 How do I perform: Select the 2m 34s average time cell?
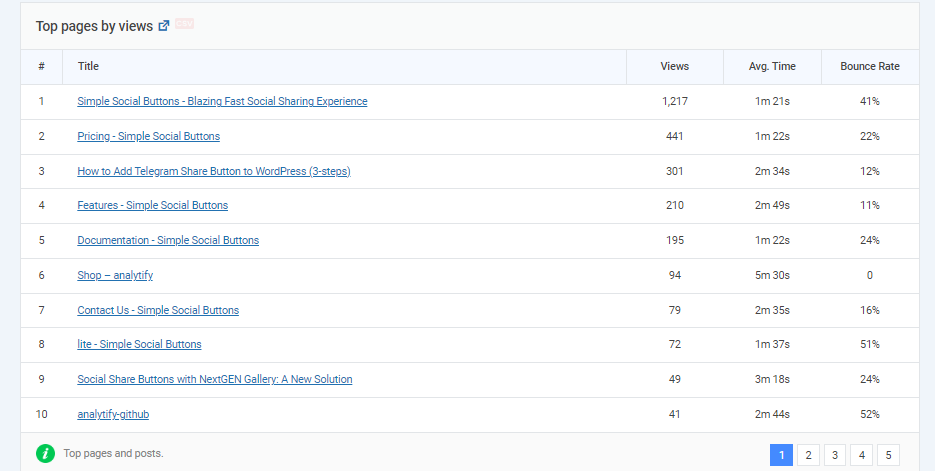772,171
